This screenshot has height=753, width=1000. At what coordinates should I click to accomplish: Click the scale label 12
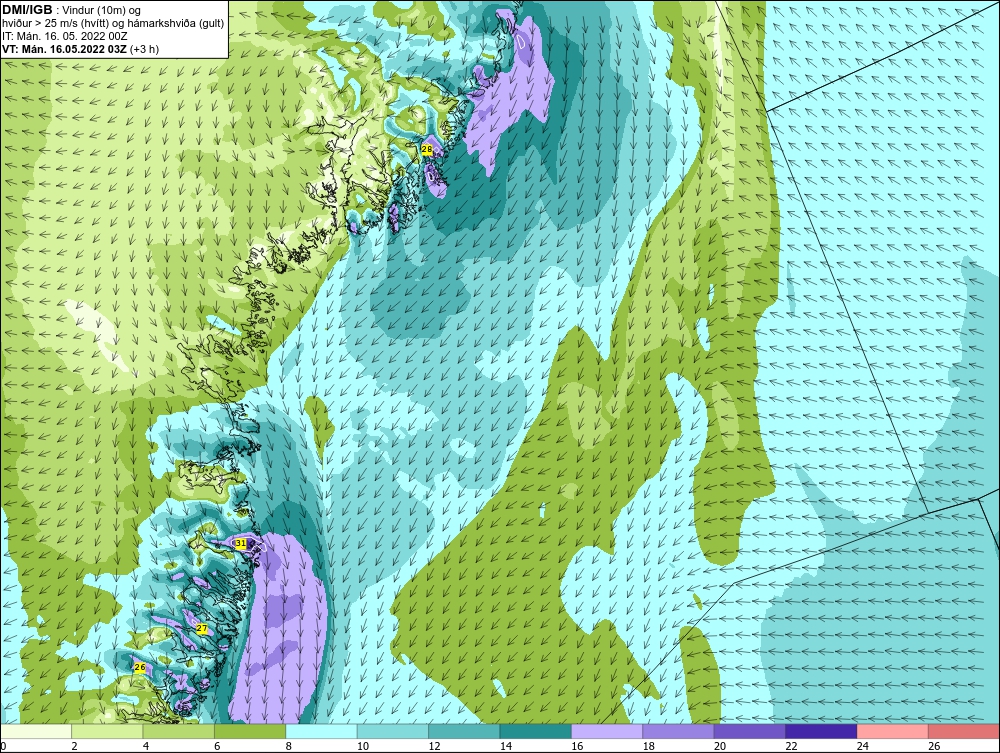tap(434, 747)
